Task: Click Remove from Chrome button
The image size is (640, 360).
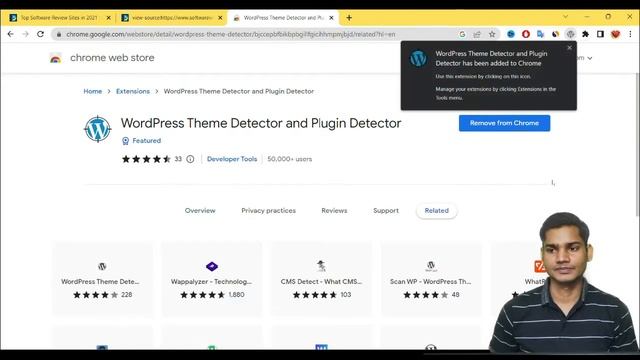Action: pos(504,123)
